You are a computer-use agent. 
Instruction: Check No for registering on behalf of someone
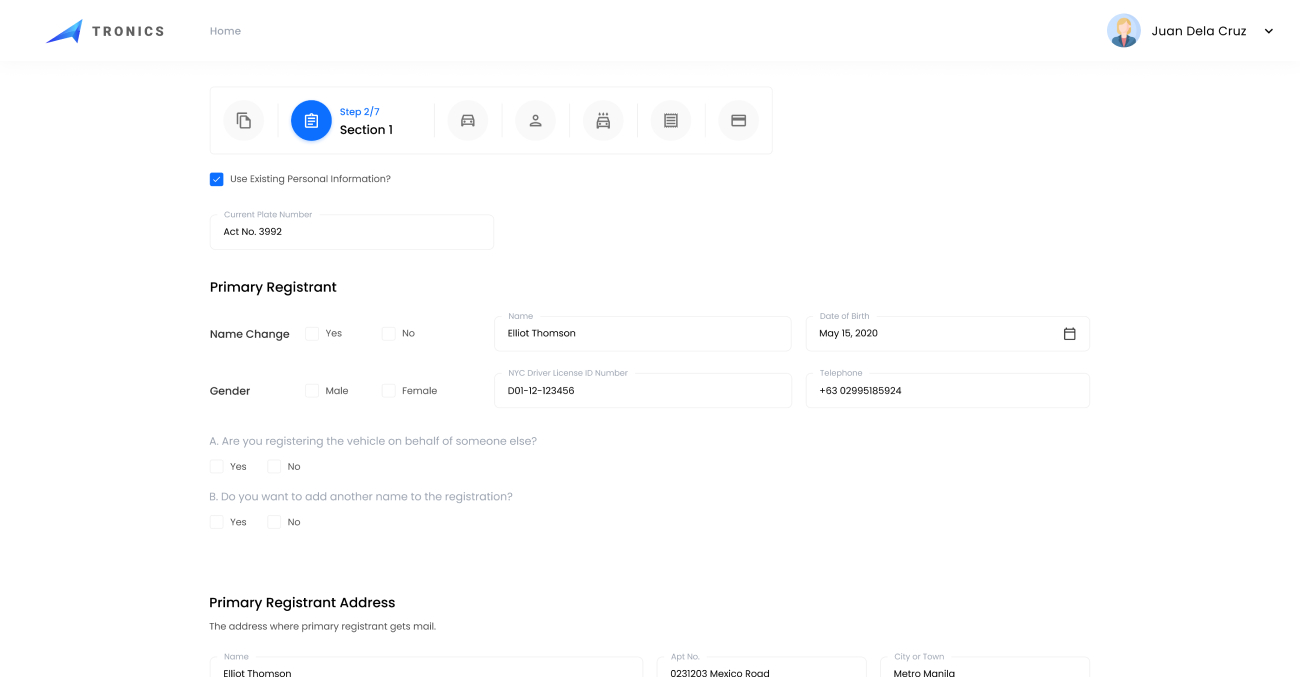(x=274, y=467)
